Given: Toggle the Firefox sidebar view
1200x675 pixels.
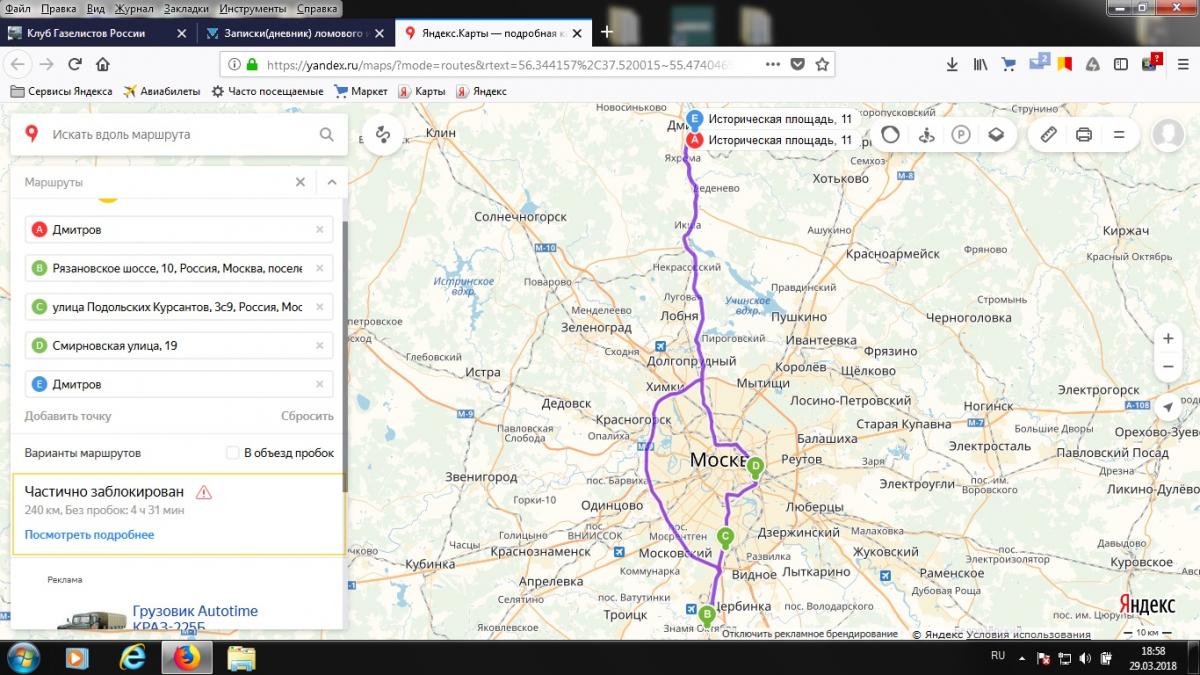Looking at the screenshot, I should point(1121,64).
